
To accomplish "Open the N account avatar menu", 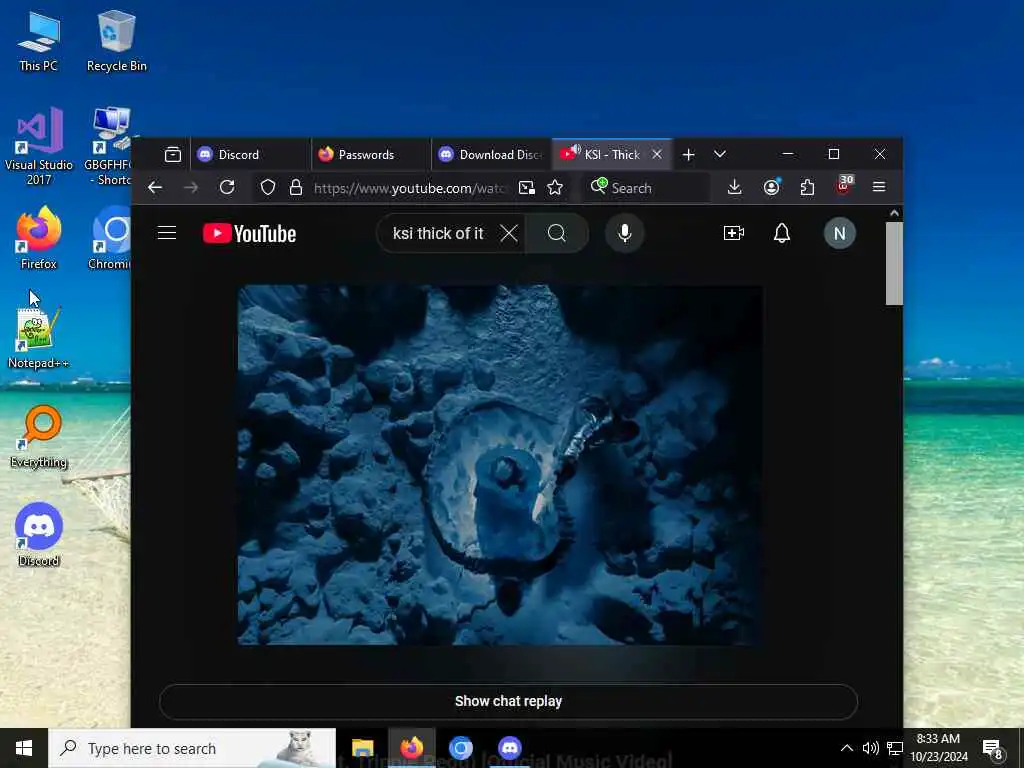I will pos(840,233).
